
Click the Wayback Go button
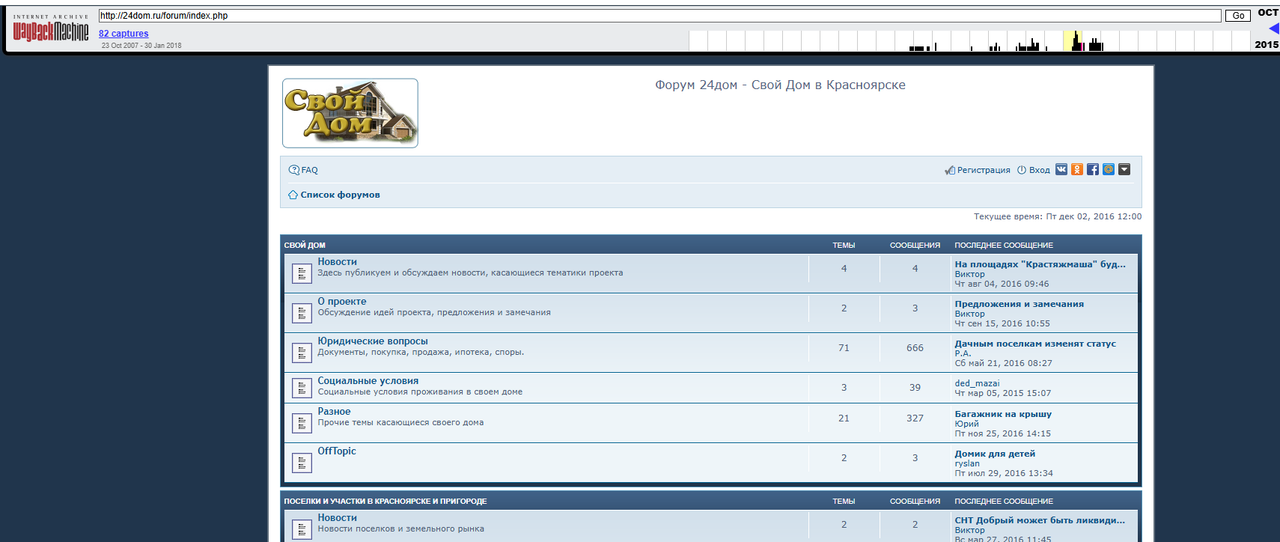1238,16
